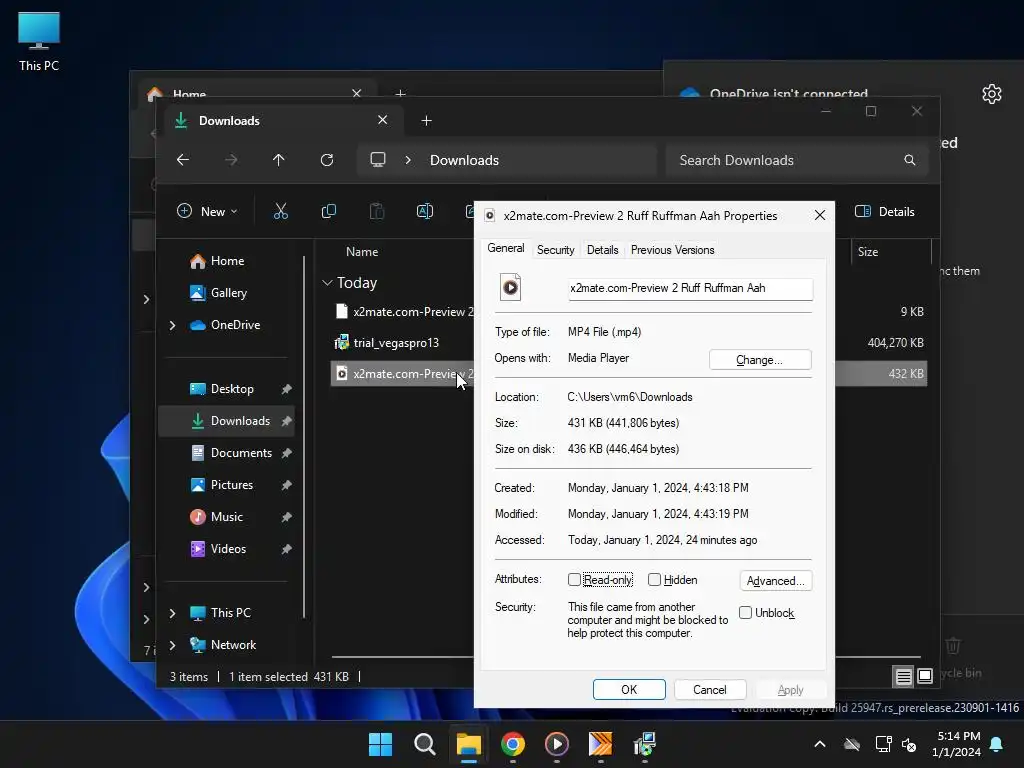Sort by the Name column header
Image resolution: width=1024 pixels, height=768 pixels.
[362, 251]
